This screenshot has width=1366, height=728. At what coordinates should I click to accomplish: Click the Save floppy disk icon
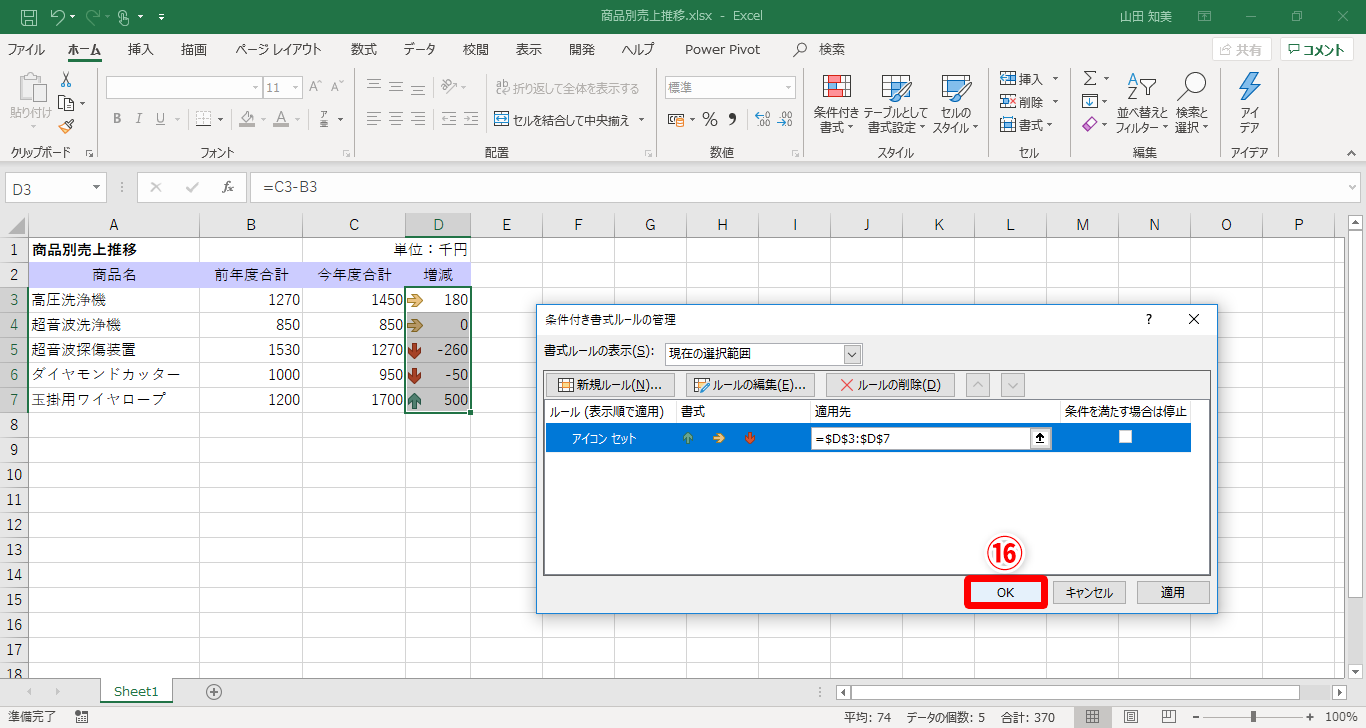click(x=29, y=17)
